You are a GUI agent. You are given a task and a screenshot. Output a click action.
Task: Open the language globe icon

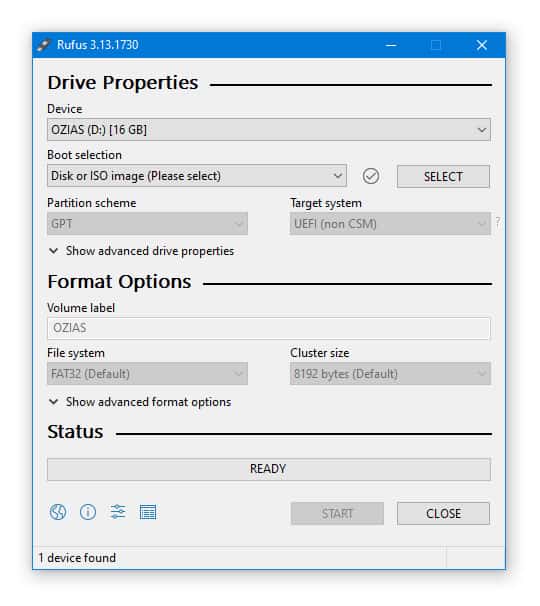point(58,512)
